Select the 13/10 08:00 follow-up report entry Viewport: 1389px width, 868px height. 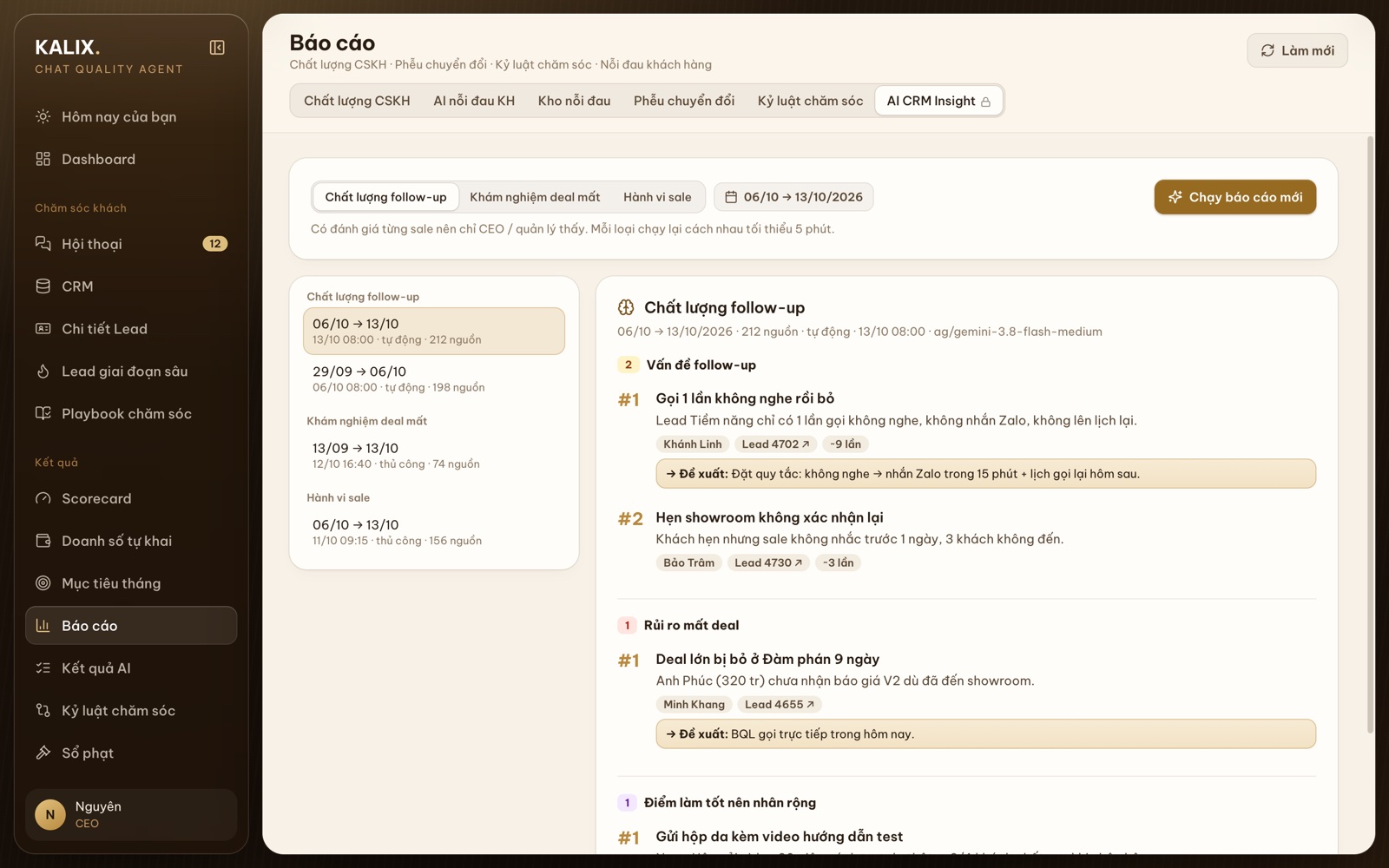(x=434, y=331)
